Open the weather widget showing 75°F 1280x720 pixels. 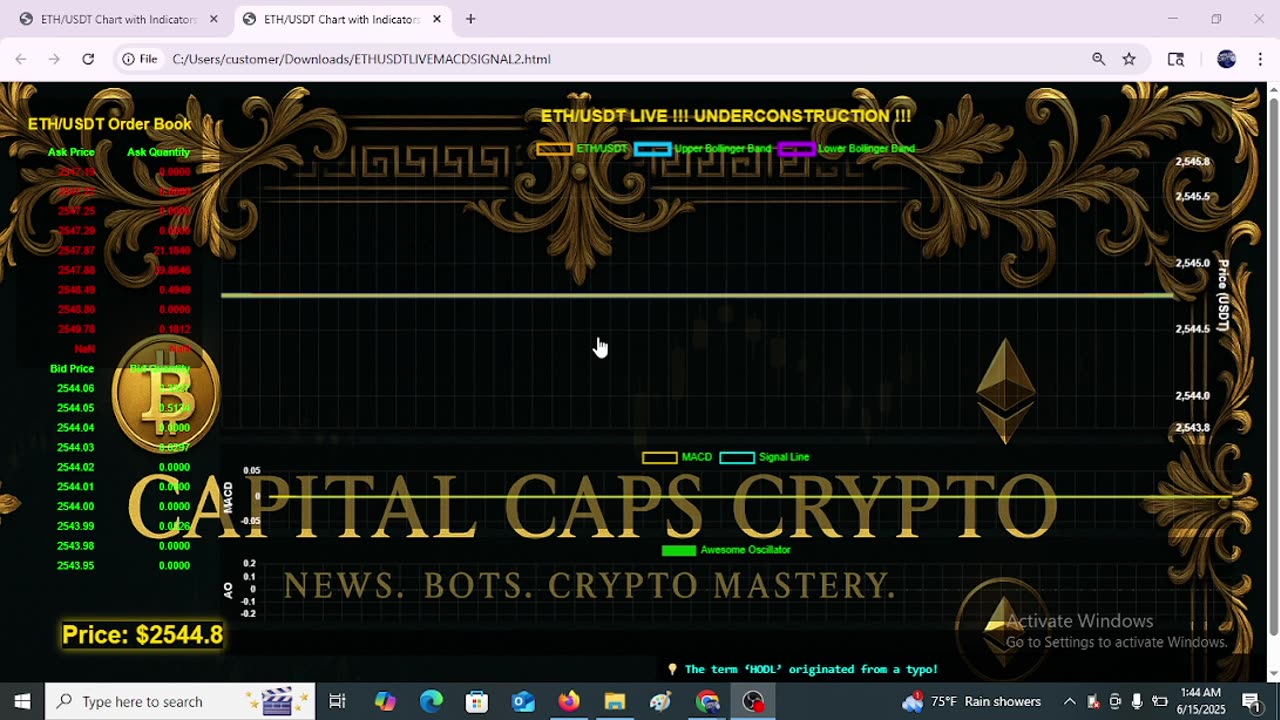(x=972, y=701)
